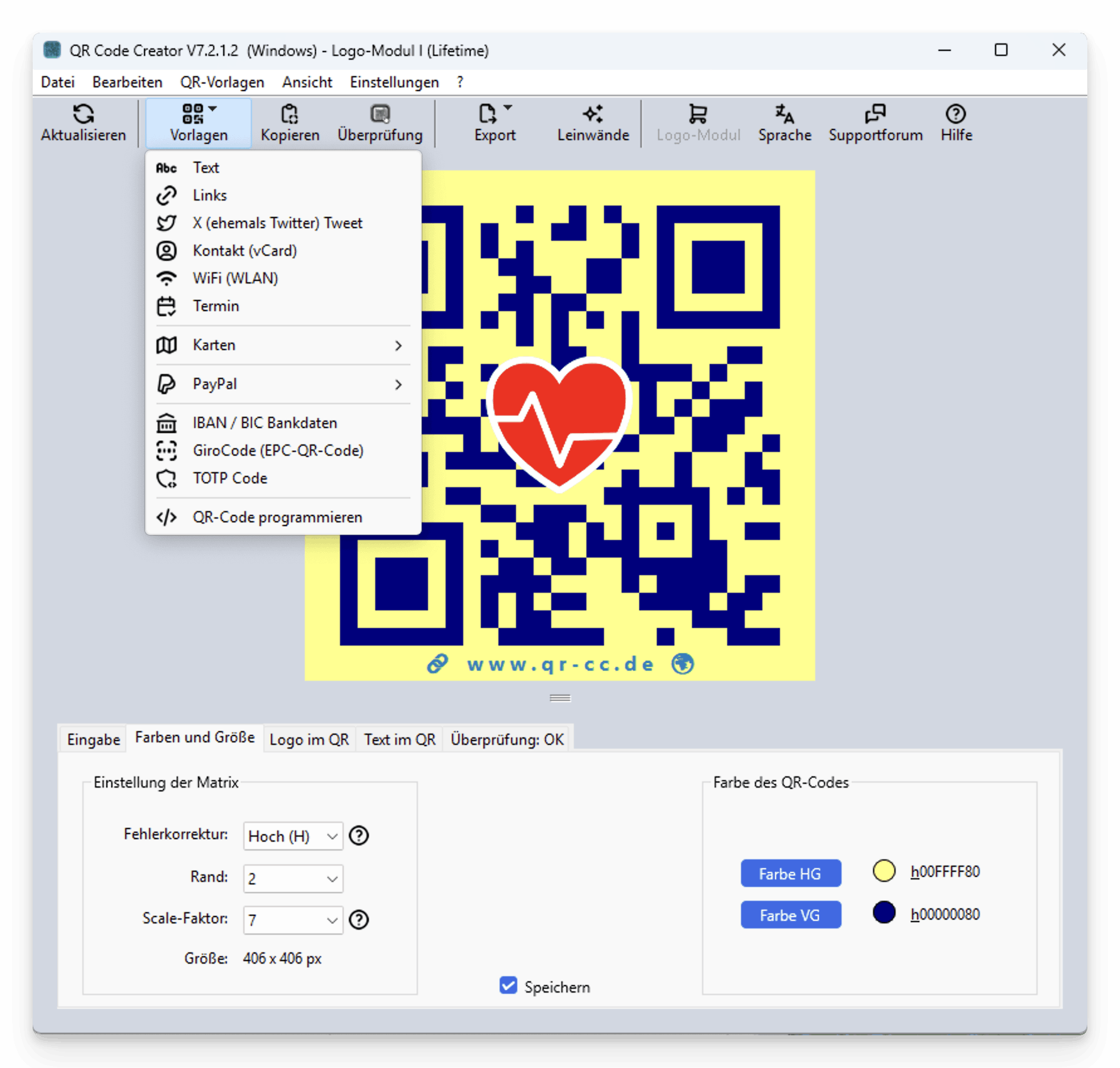
Task: Open the Überprüfung: OK tab
Action: [507, 739]
